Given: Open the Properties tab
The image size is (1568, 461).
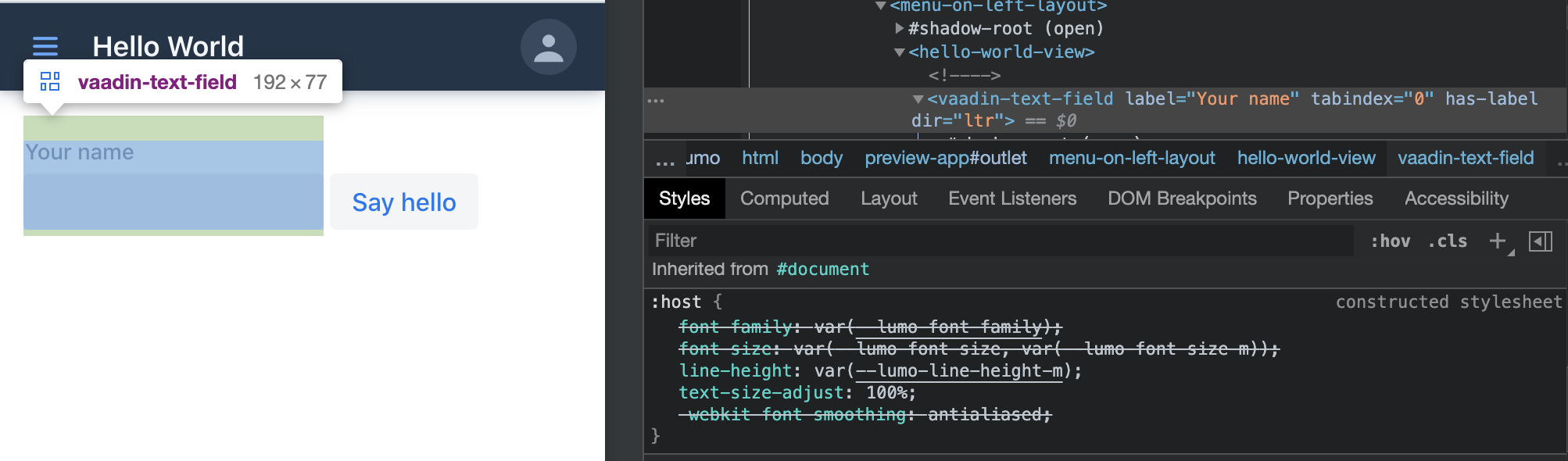Looking at the screenshot, I should point(1330,198).
